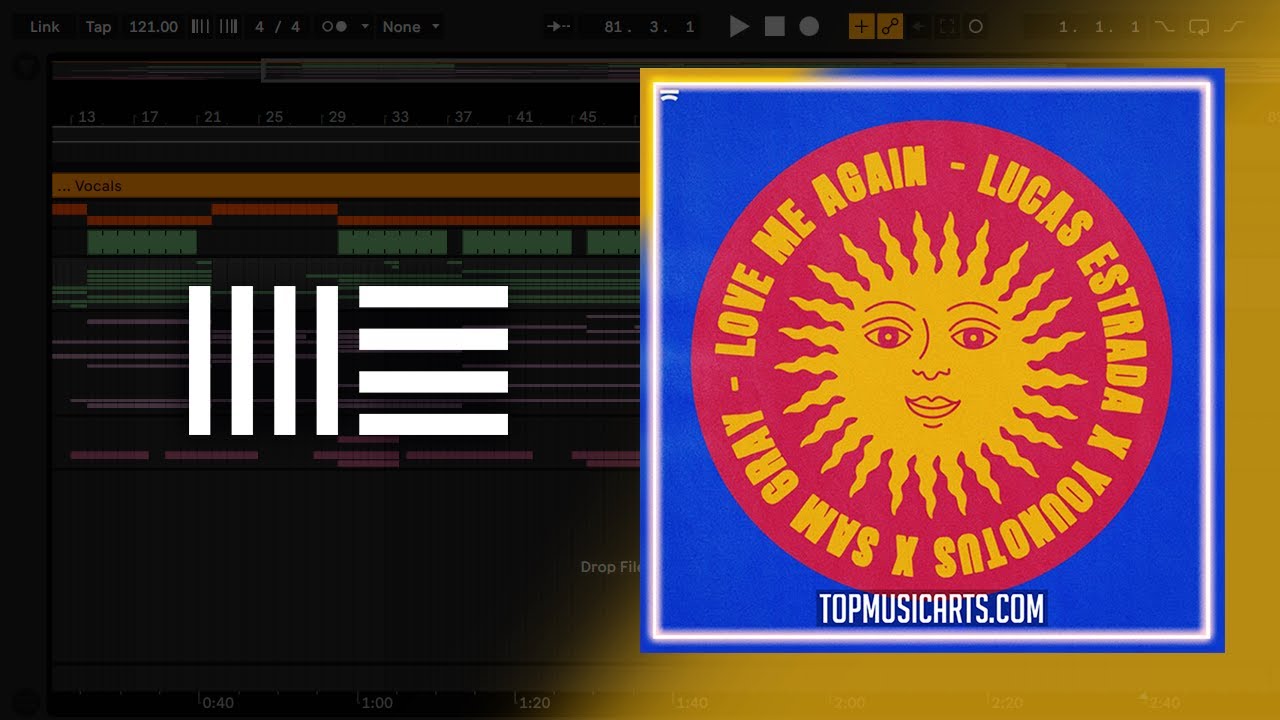Click the 0:40 mark on the time ruler
This screenshot has height=720, width=1280.
click(218, 703)
